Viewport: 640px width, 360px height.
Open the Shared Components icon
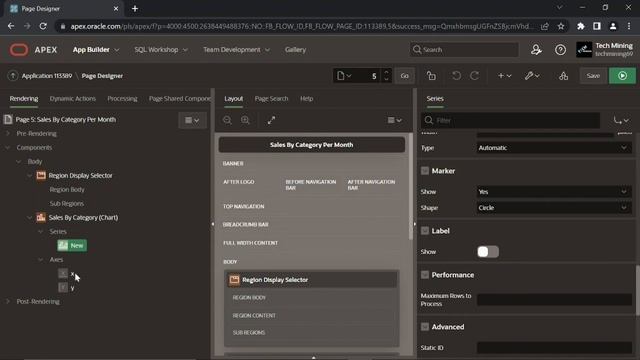click(x=564, y=76)
